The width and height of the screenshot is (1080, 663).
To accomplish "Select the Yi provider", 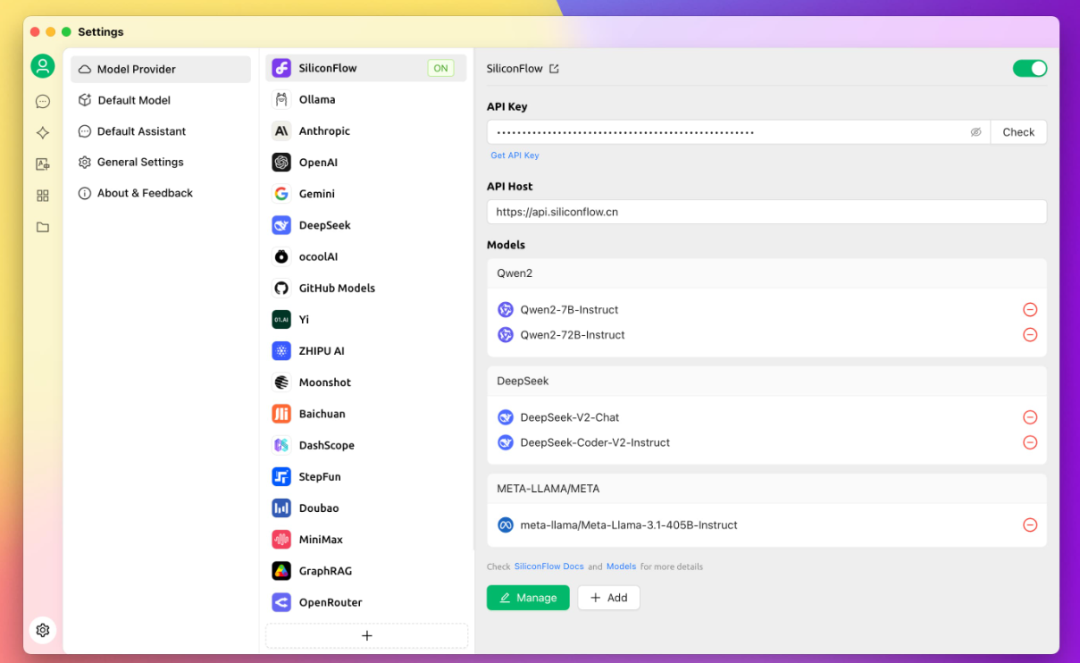I will (x=366, y=319).
